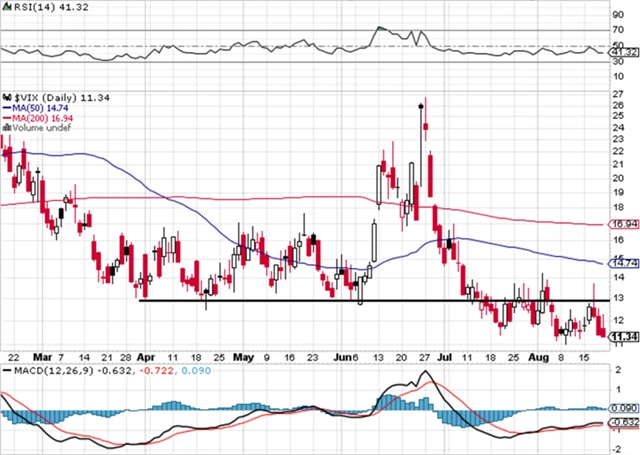The image size is (640, 455).
Task: Click the black horizontal support line at 13
Action: click(300, 300)
